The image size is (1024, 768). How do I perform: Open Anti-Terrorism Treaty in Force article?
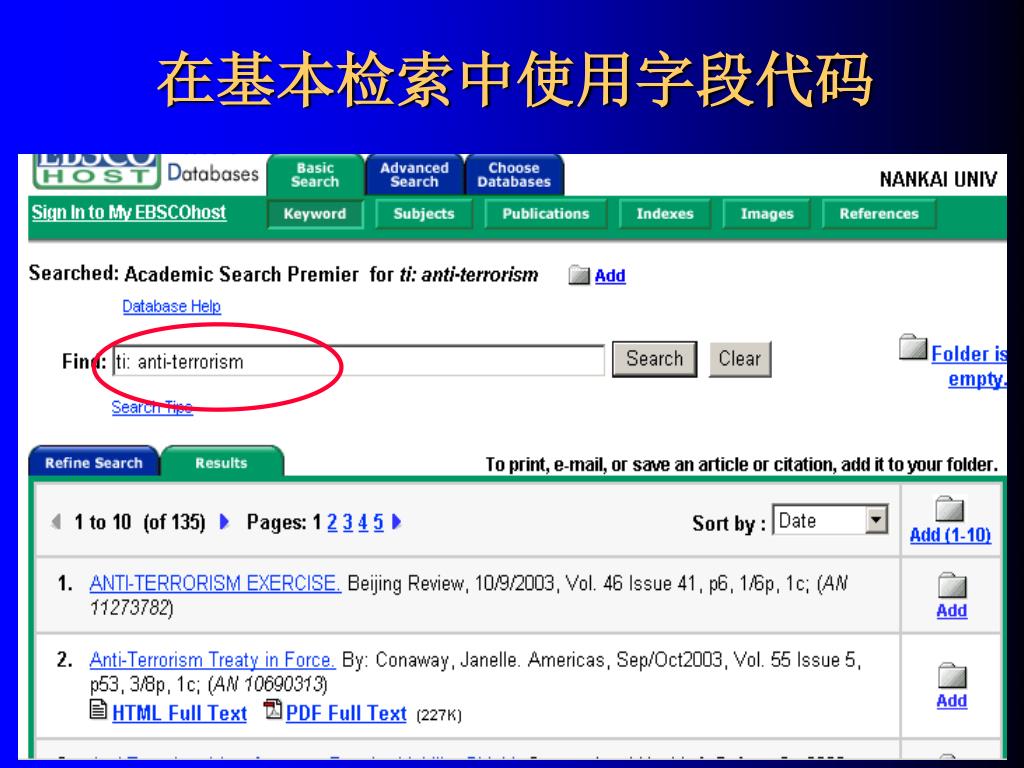point(212,660)
